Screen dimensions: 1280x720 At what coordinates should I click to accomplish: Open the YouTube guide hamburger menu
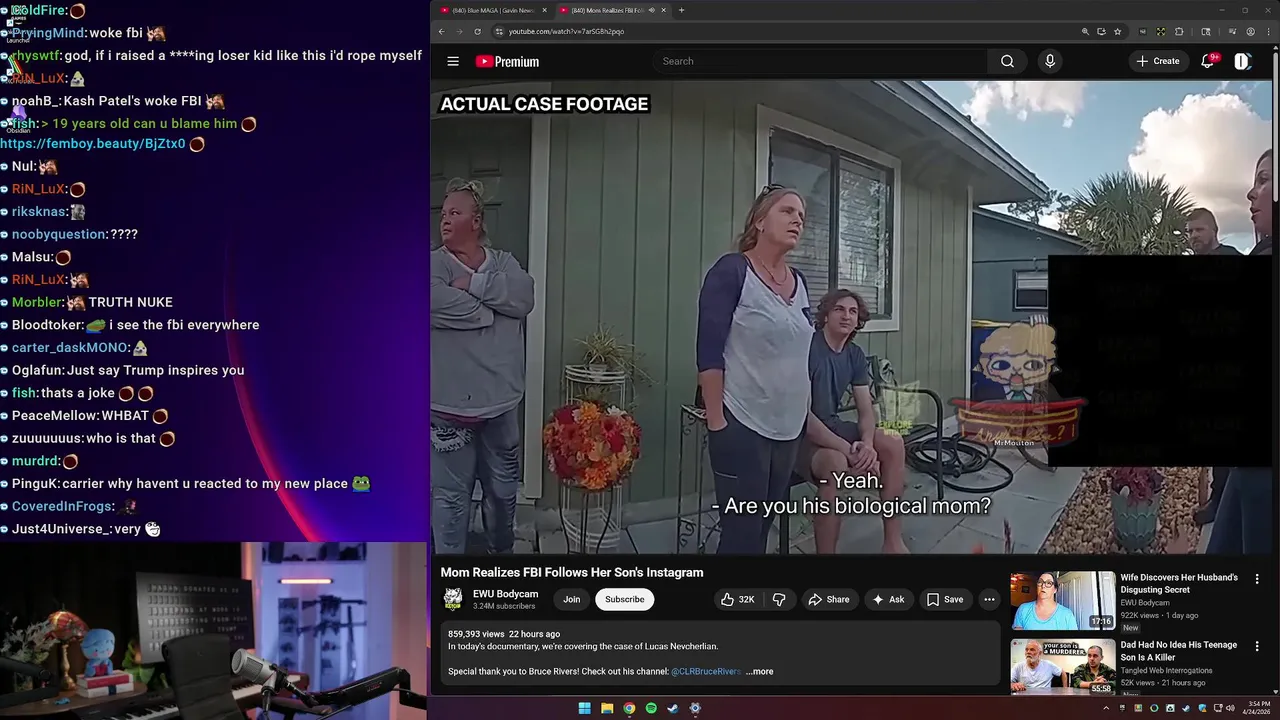click(x=453, y=61)
